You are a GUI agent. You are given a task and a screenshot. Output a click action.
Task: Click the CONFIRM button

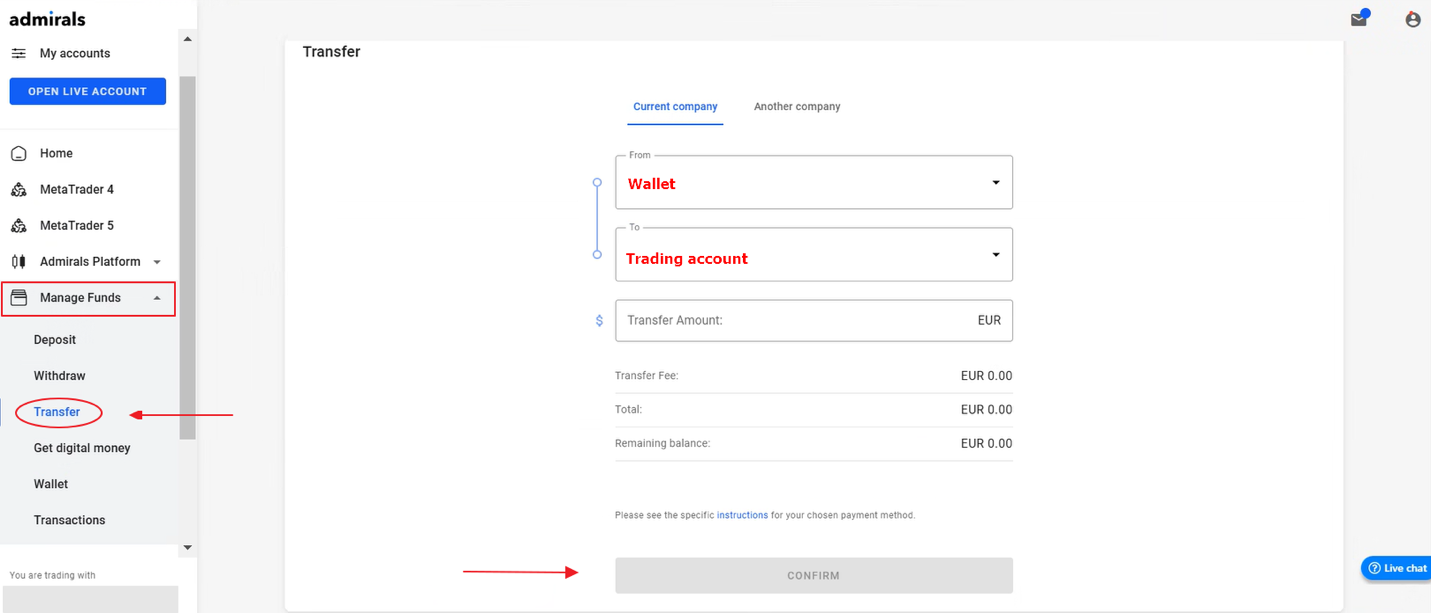click(x=814, y=576)
